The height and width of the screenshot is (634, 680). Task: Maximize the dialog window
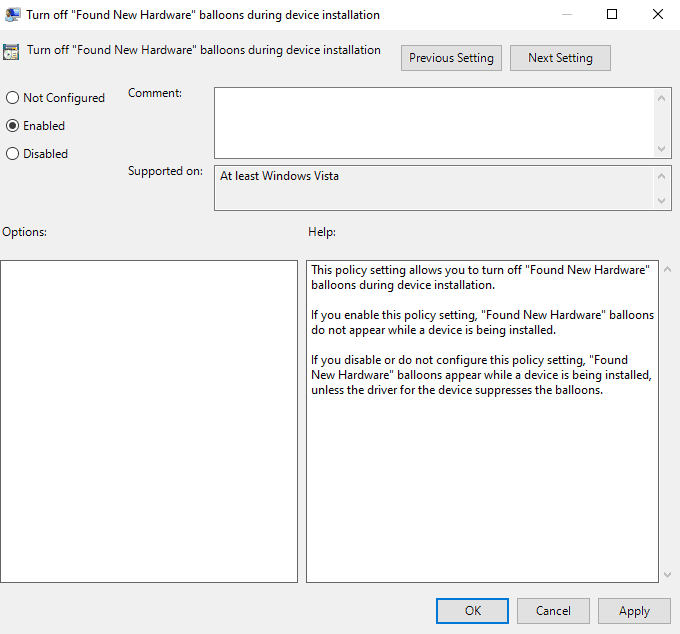612,14
